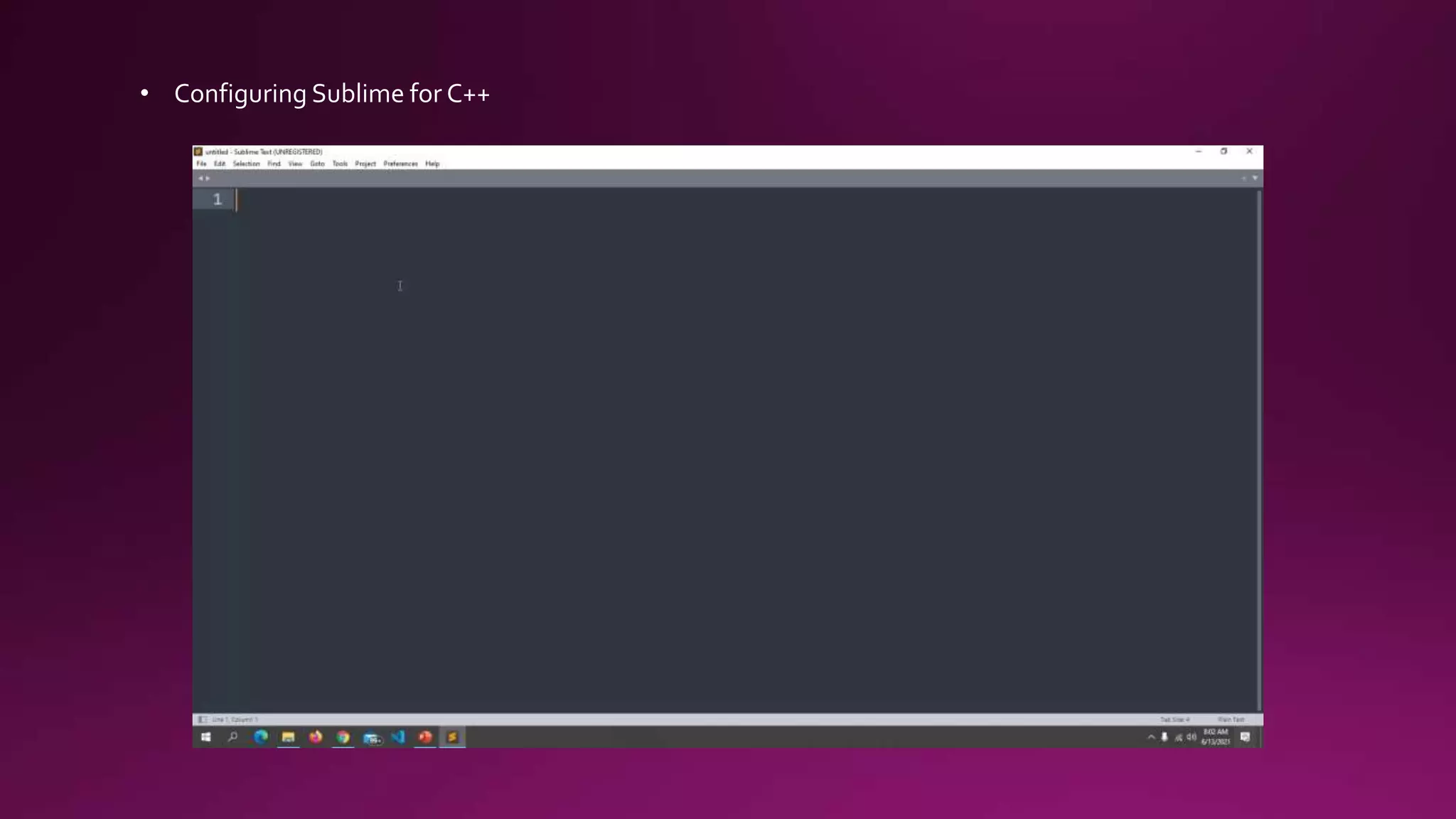Open File Explorer from taskbar
1456x819 pixels.
tap(288, 737)
